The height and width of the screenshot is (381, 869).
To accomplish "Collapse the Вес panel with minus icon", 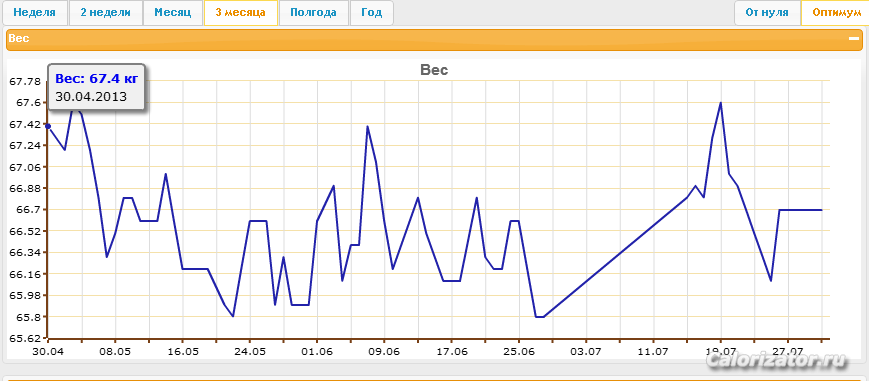I will point(853,39).
